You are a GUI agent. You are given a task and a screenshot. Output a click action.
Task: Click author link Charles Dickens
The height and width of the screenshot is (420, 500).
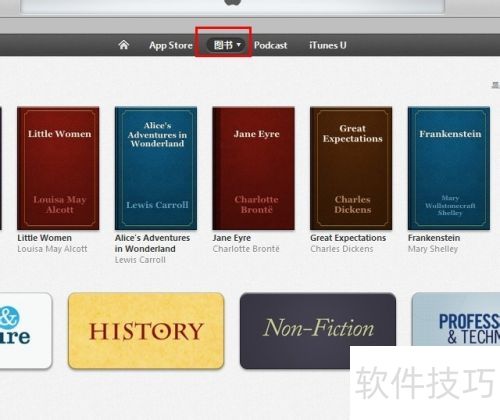(342, 249)
